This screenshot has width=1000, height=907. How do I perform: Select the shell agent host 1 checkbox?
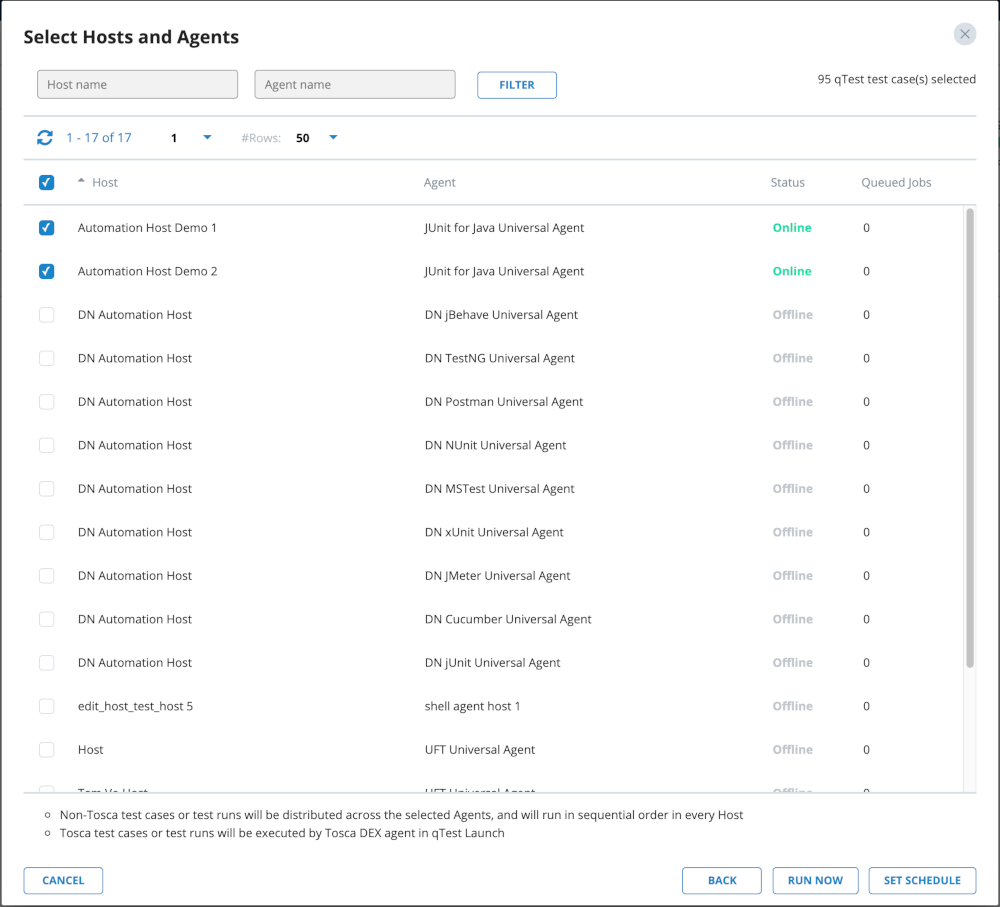coord(46,706)
